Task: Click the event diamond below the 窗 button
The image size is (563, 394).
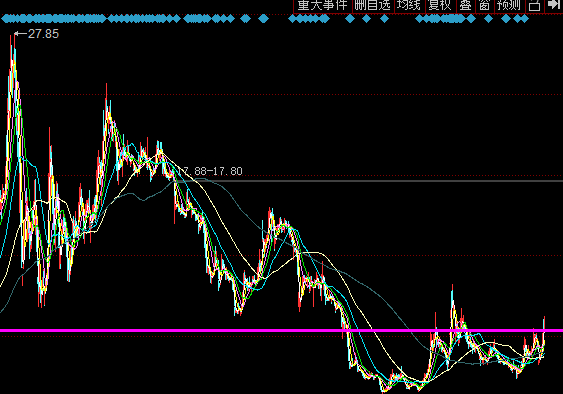Action: [x=488, y=19]
